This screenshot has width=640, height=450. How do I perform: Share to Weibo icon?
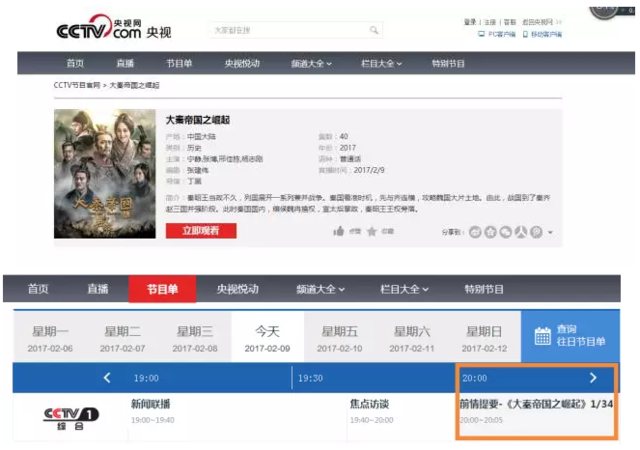[475, 232]
